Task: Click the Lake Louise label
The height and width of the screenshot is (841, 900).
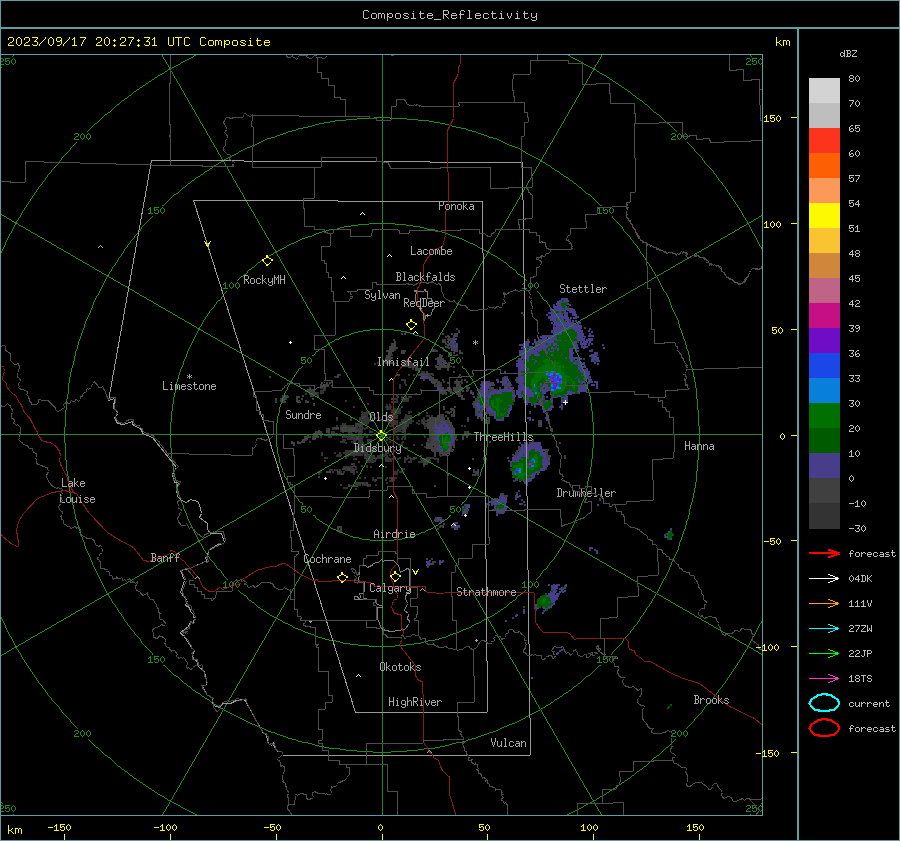Action: click(x=77, y=491)
